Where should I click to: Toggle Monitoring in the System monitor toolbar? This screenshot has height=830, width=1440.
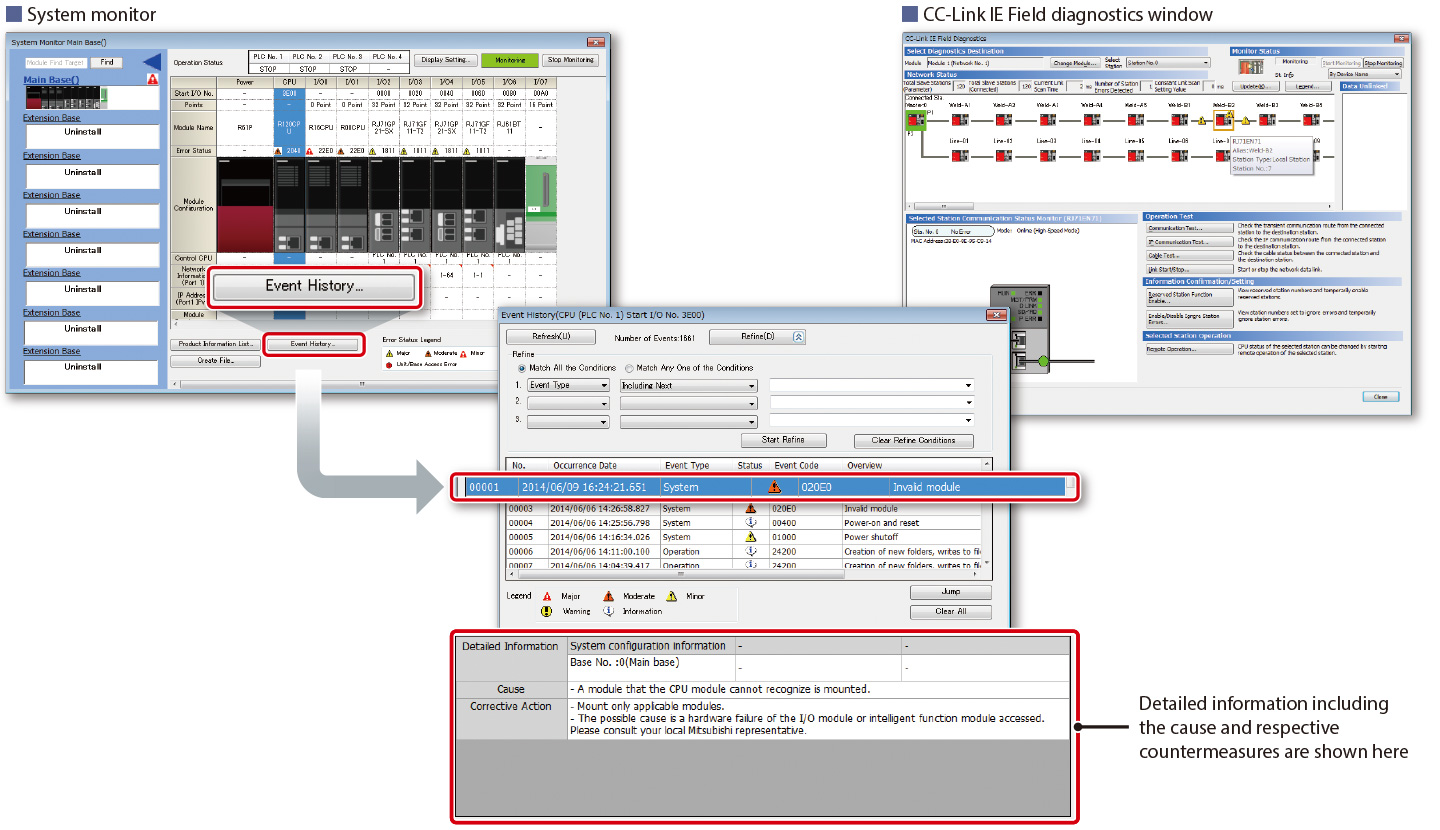510,60
